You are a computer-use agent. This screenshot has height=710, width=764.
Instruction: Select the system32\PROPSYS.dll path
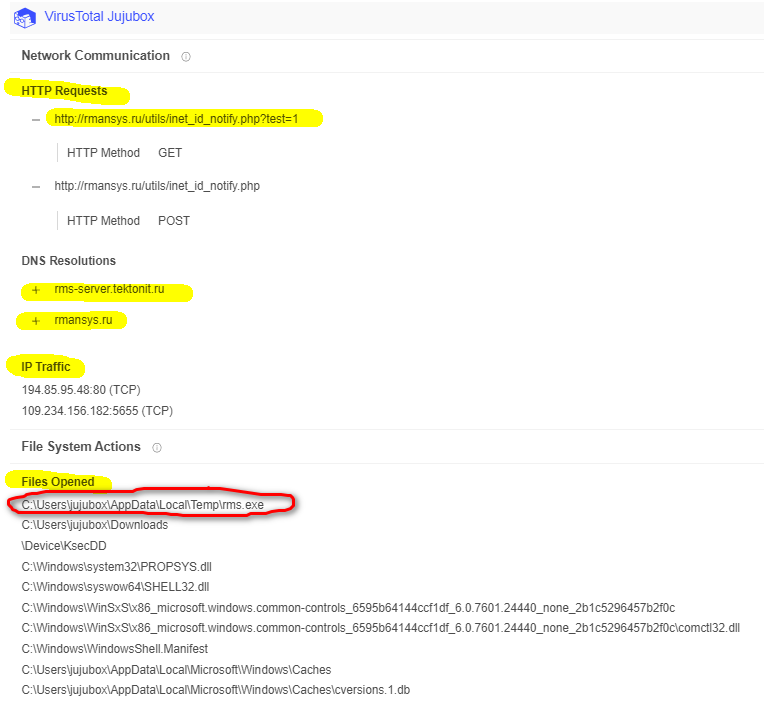point(116,567)
